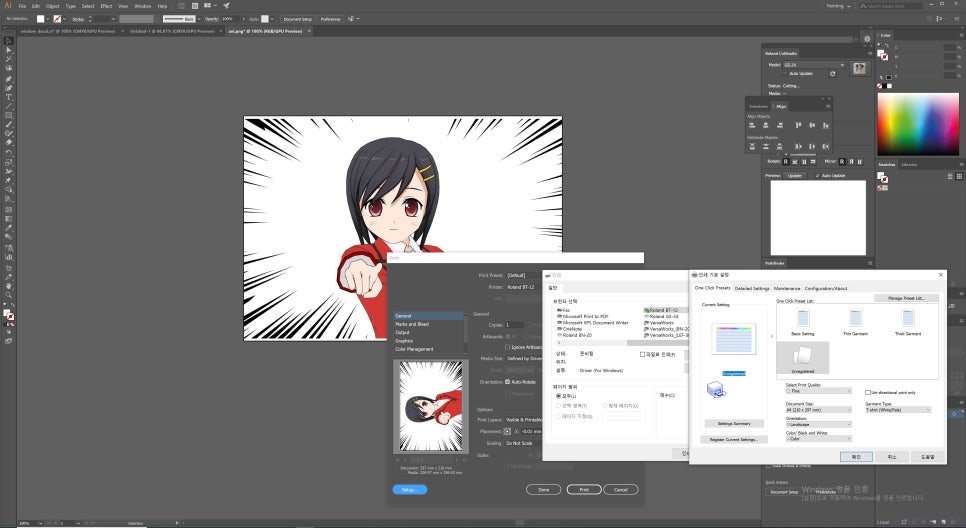
Task: Choose the Basic Setting preset icon
Action: (803, 319)
